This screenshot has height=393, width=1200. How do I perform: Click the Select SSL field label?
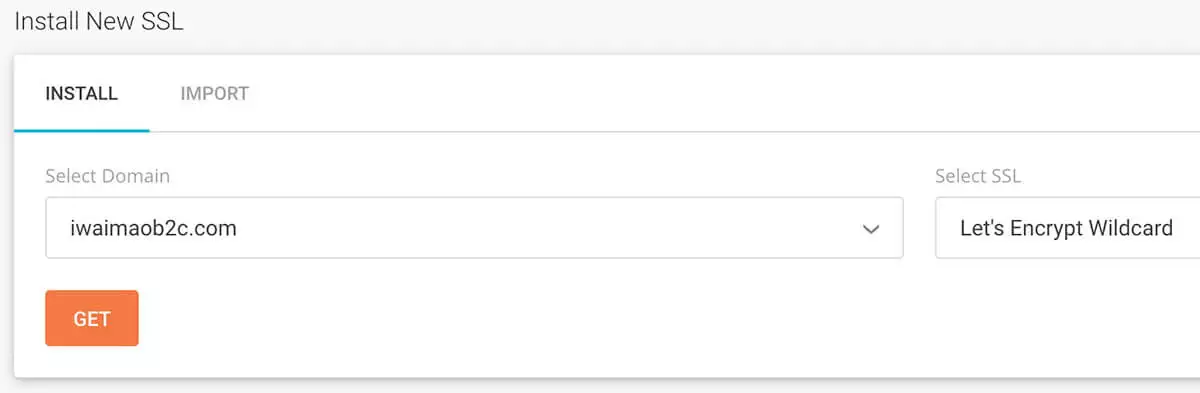pyautogui.click(x=978, y=176)
